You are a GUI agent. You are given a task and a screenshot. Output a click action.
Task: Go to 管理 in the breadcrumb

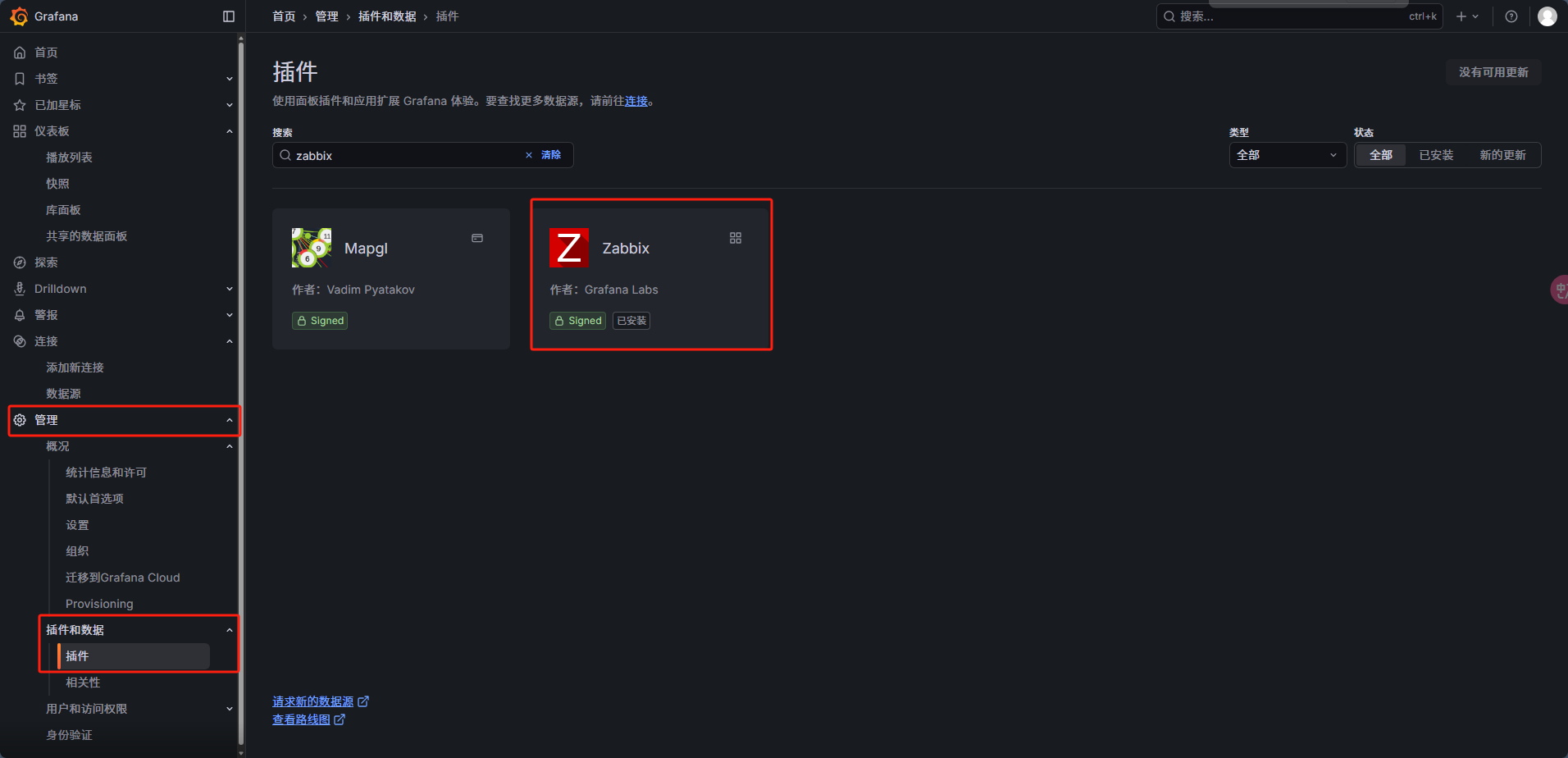pos(326,16)
